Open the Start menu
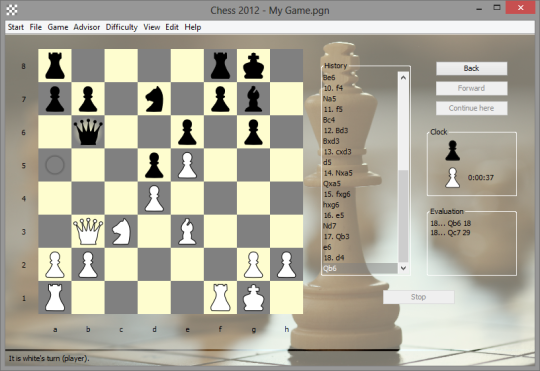This screenshot has height=371, width=540. (15, 27)
